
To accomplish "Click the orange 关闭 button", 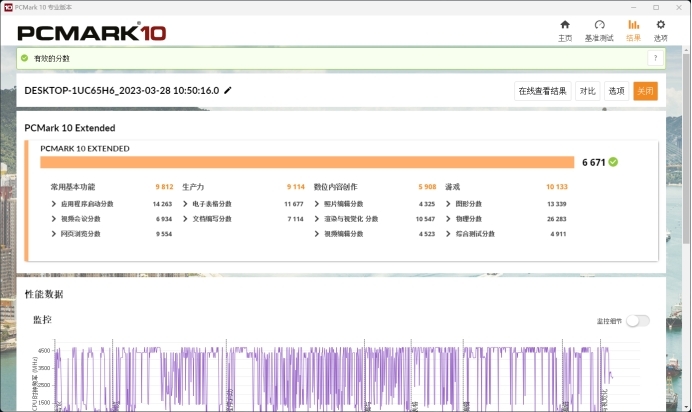I will tap(645, 91).
